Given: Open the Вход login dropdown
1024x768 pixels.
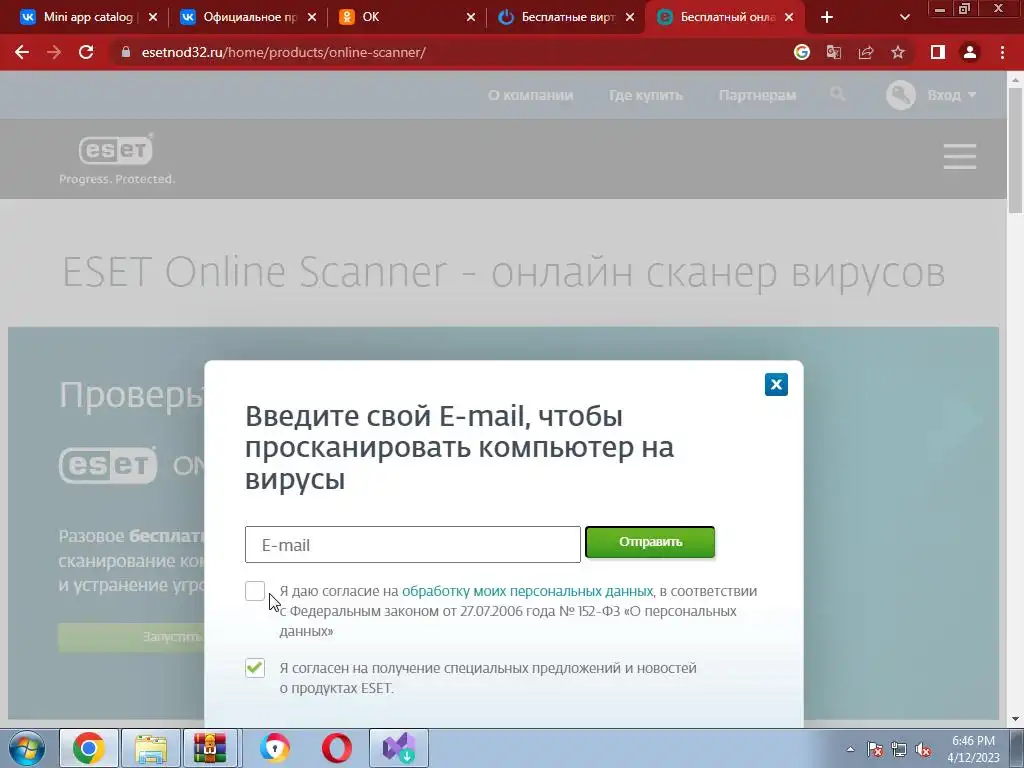Looking at the screenshot, I should [931, 95].
